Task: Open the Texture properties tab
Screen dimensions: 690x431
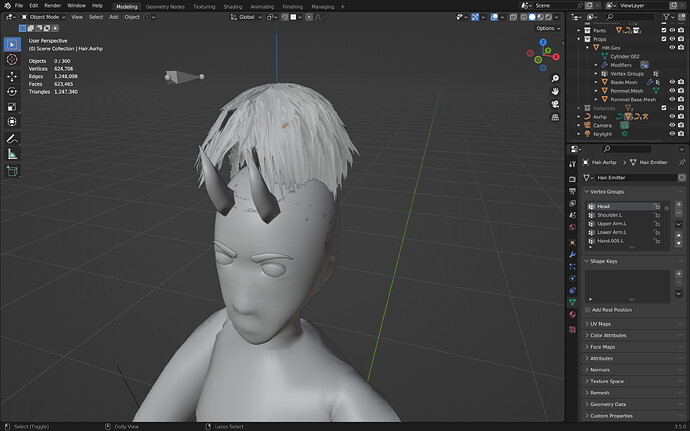Action: (572, 329)
